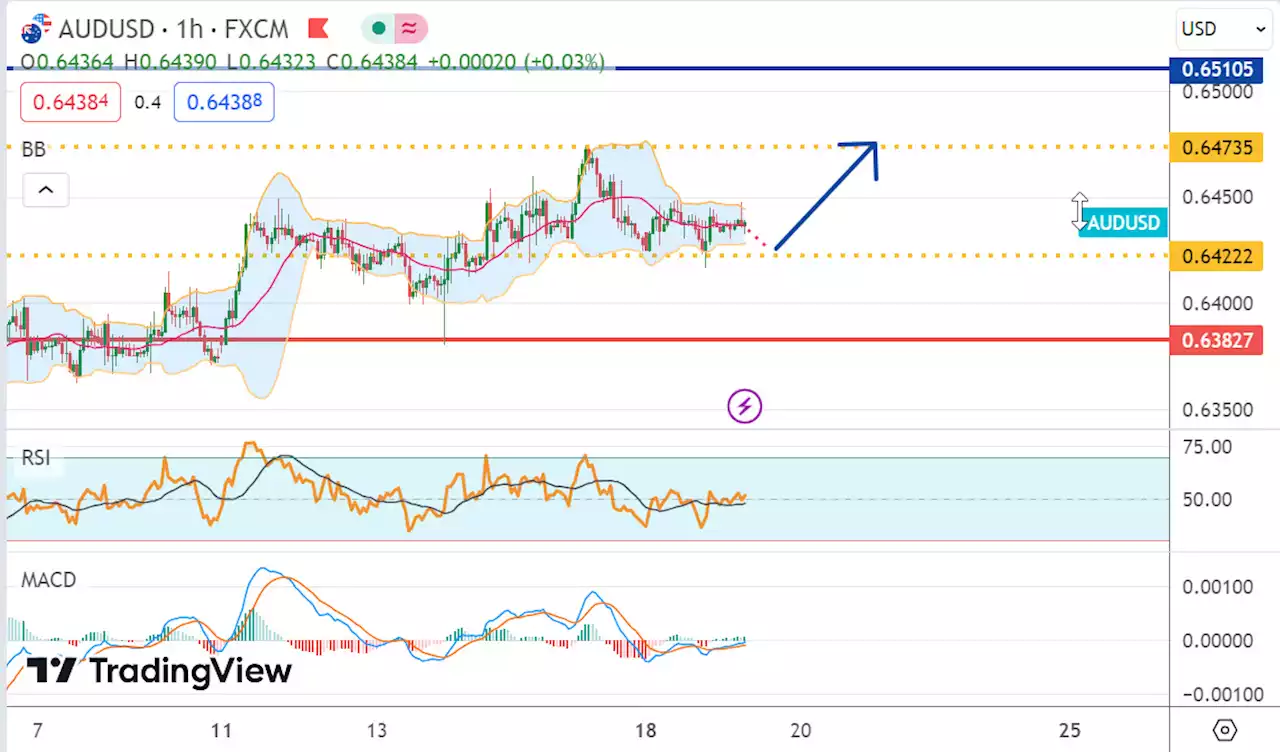Screen dimensions: 1280x752
Task: Click the yellow 0.64222 price label
Action: click(x=1217, y=256)
